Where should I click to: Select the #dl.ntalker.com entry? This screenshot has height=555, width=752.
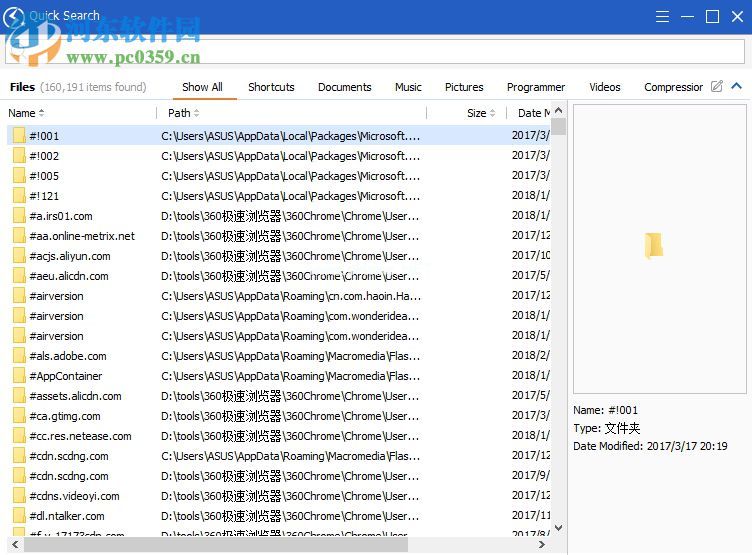(67, 516)
